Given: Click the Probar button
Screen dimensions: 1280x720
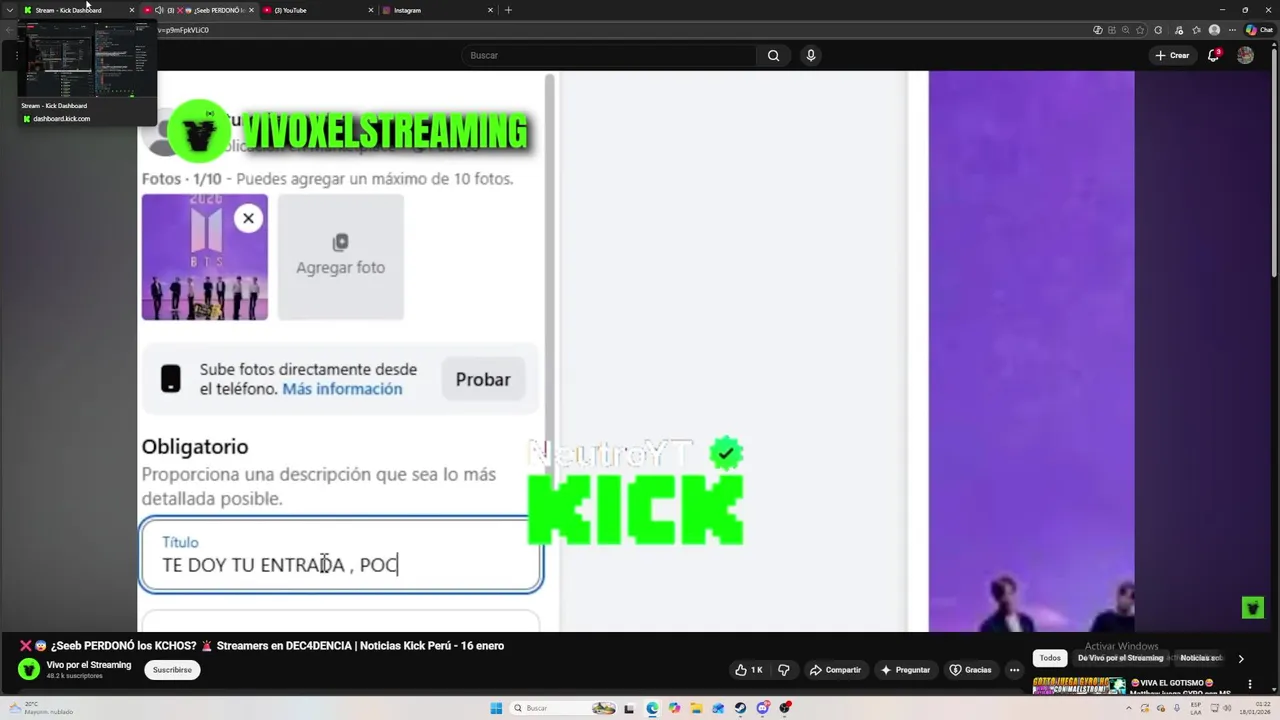Looking at the screenshot, I should [x=483, y=379].
